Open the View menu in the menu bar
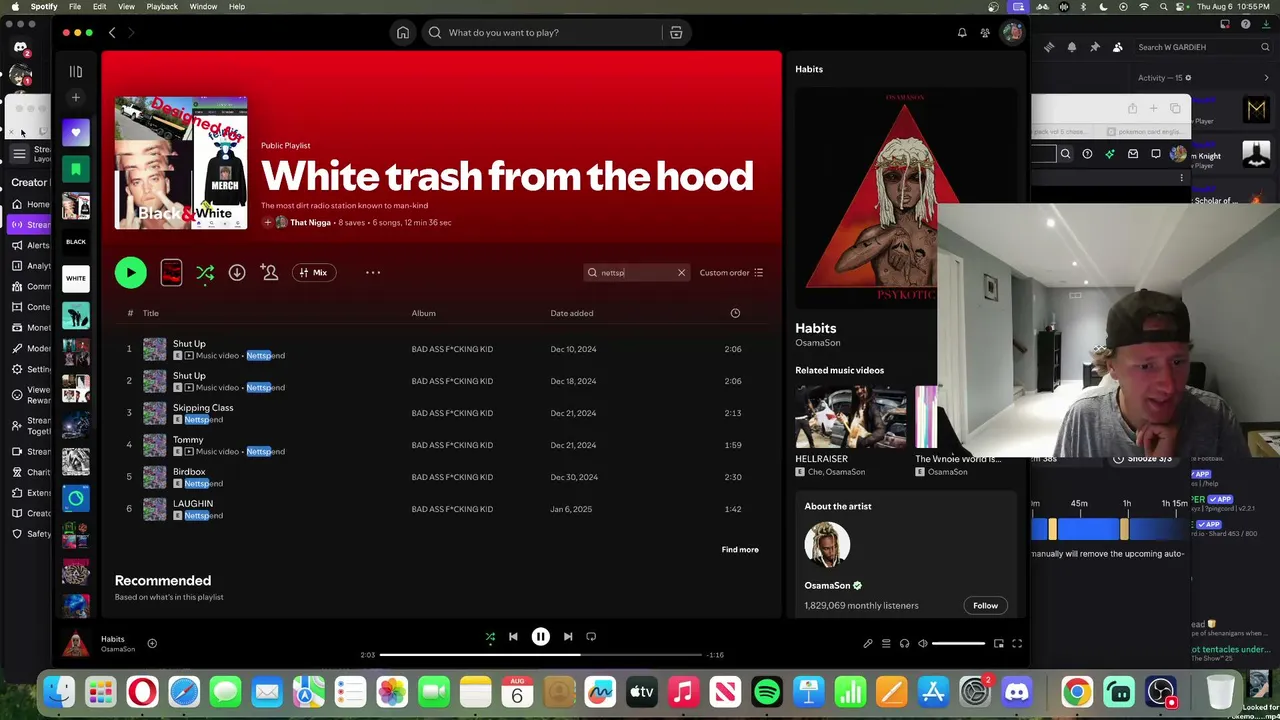 (x=126, y=7)
